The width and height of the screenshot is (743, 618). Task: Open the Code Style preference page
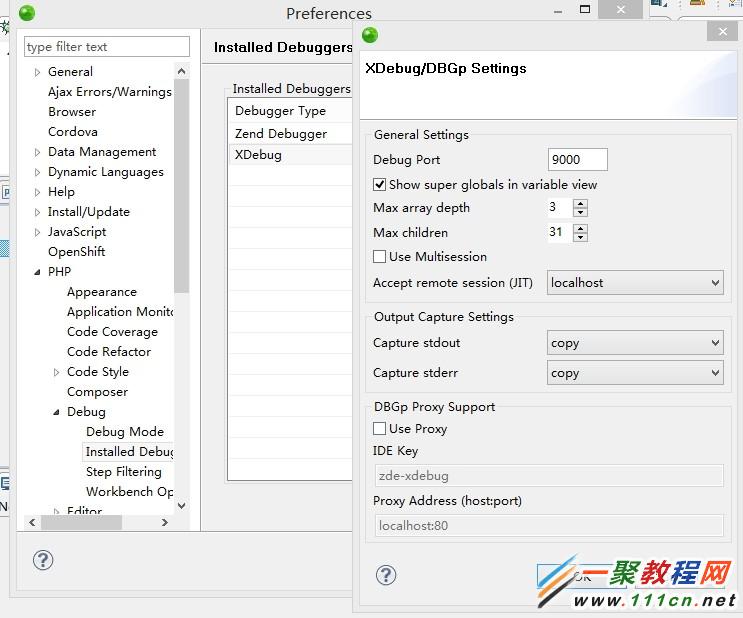tap(98, 372)
